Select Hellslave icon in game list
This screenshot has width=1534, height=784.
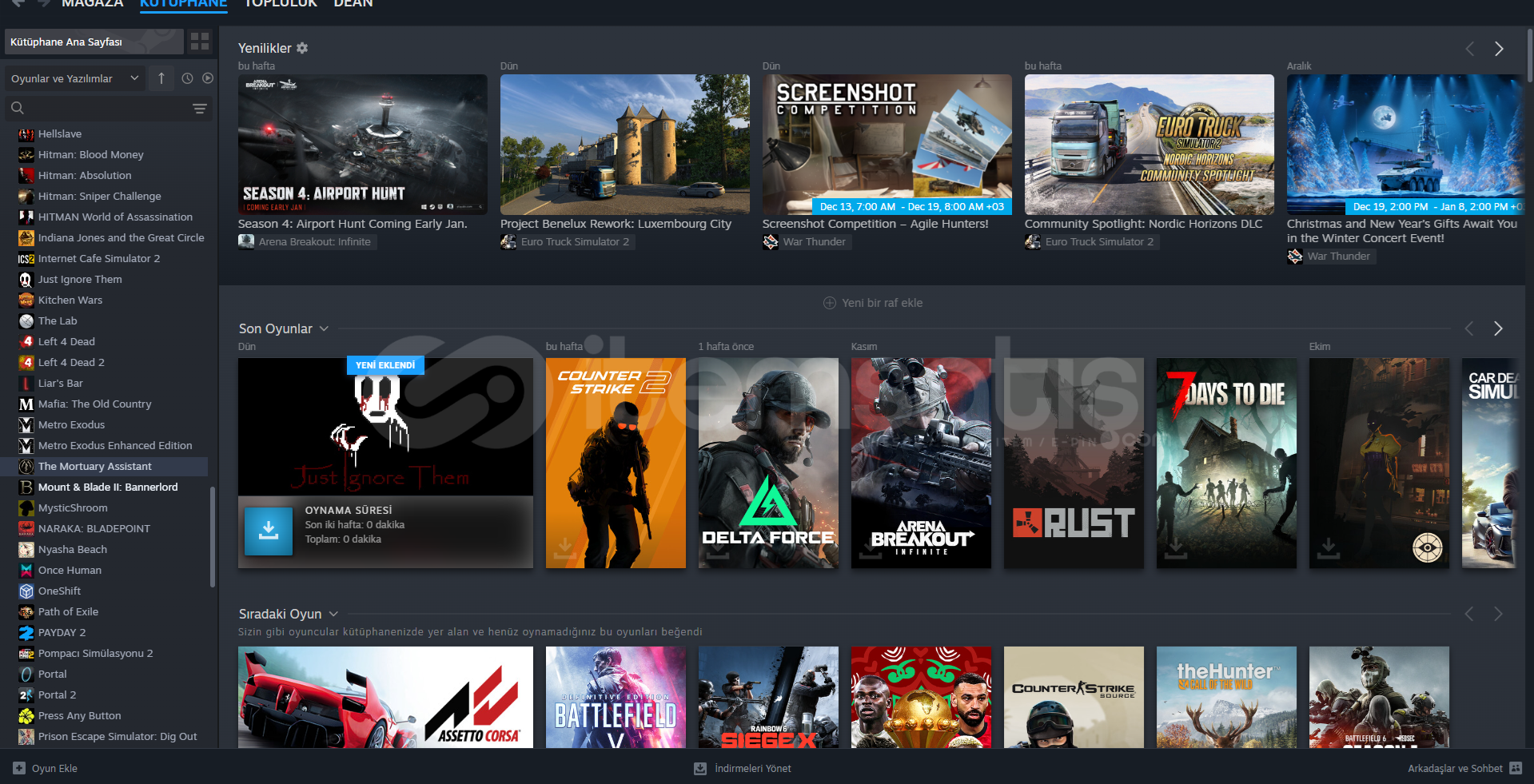26,134
